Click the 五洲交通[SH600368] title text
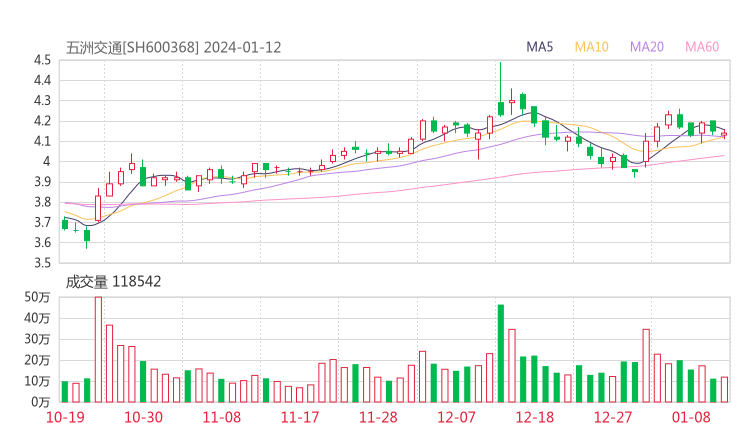Screen dimensions: 740x440 click(x=132, y=48)
